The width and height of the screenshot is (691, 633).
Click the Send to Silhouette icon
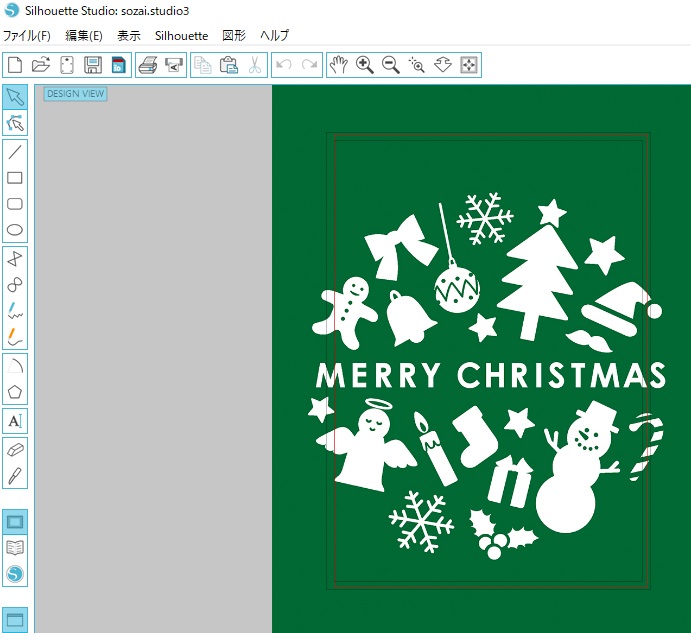174,65
